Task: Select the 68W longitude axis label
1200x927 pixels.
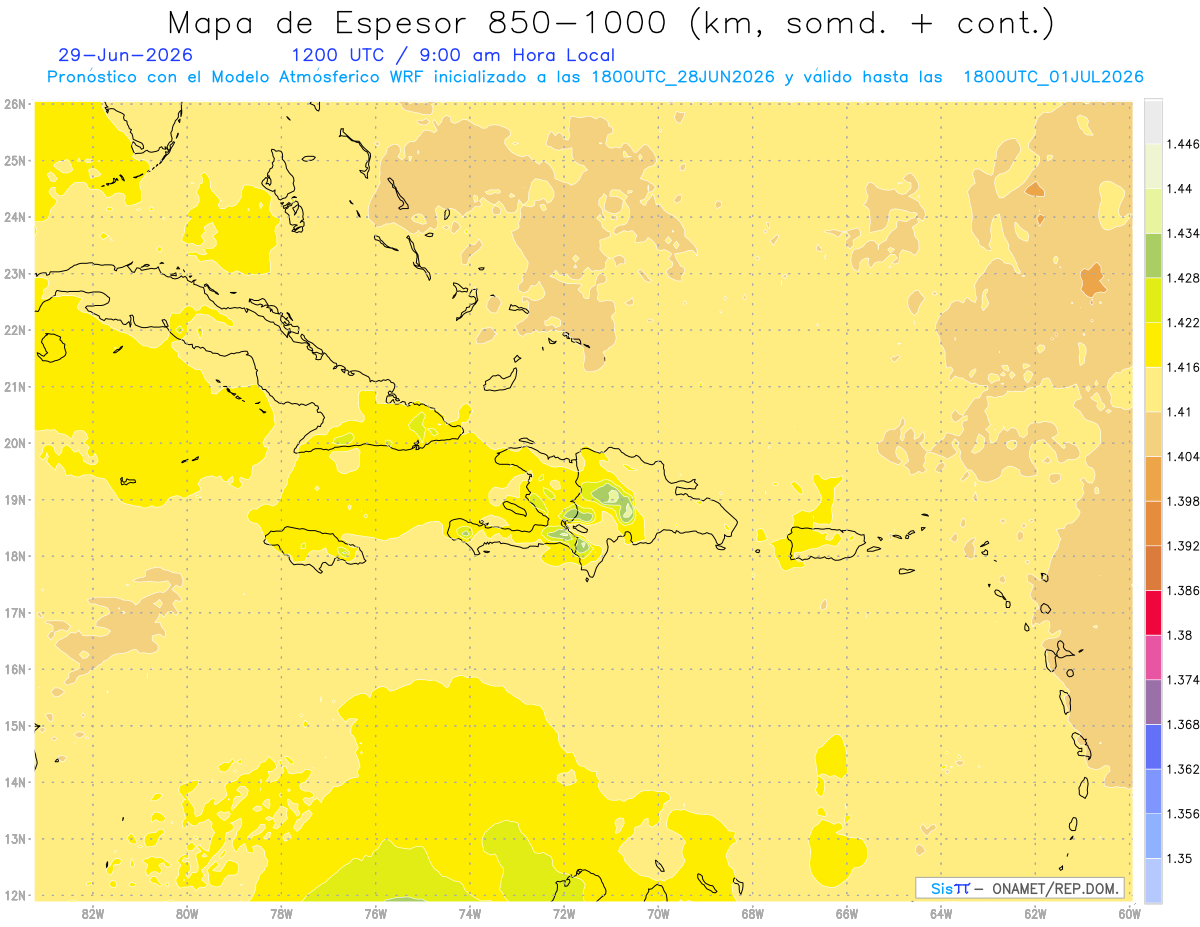Action: [753, 913]
